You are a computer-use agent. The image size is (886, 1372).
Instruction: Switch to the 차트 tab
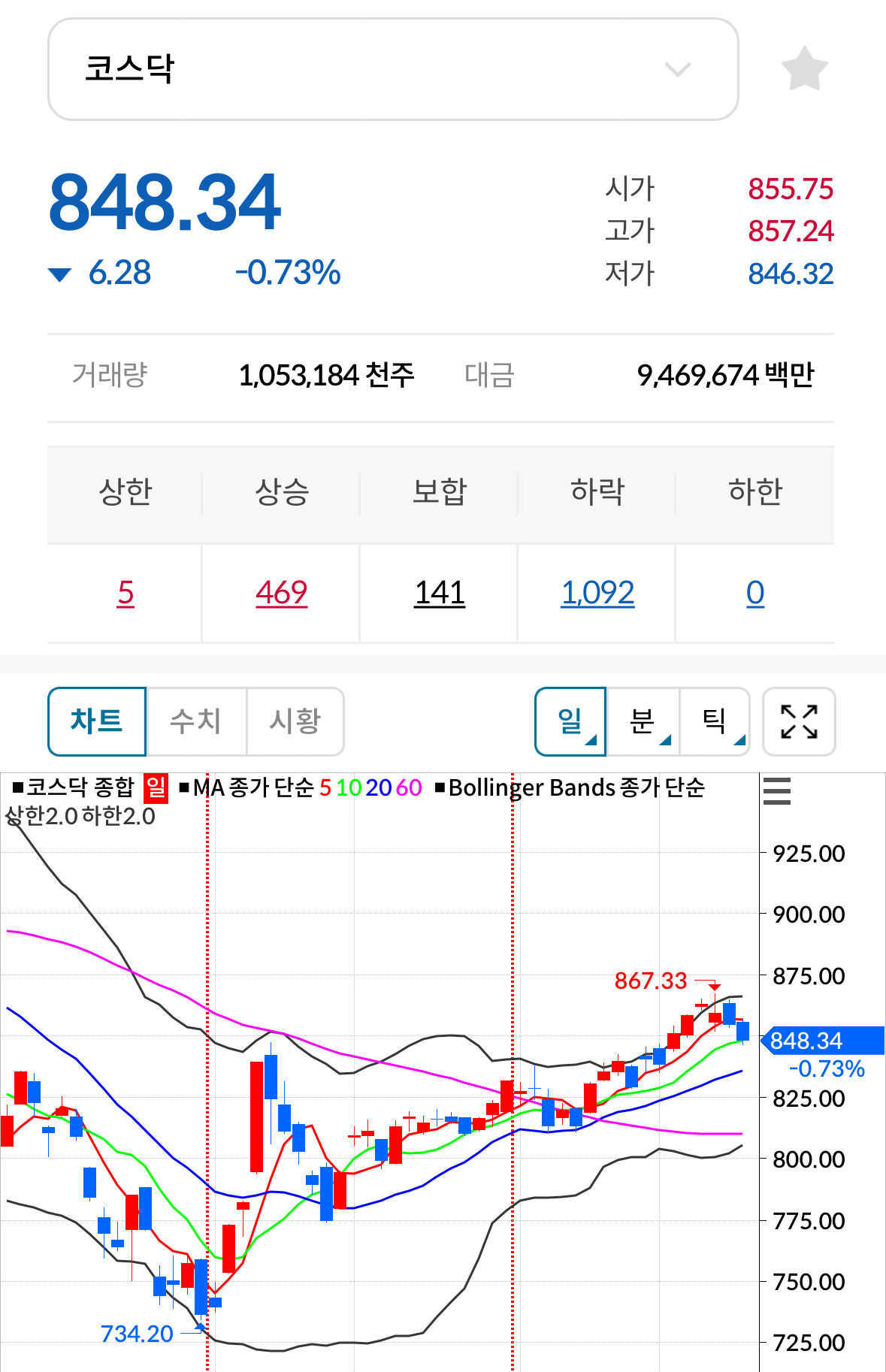[x=97, y=721]
